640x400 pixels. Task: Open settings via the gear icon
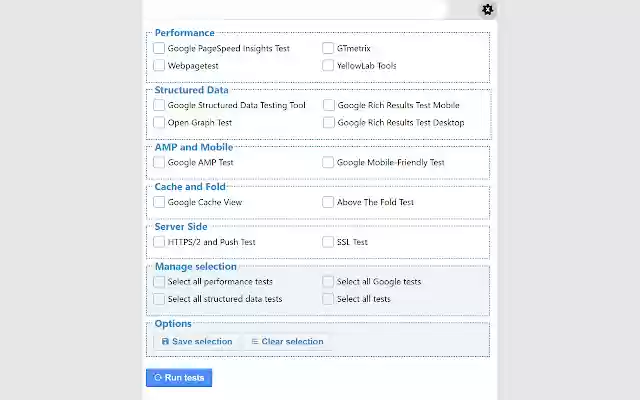point(487,10)
